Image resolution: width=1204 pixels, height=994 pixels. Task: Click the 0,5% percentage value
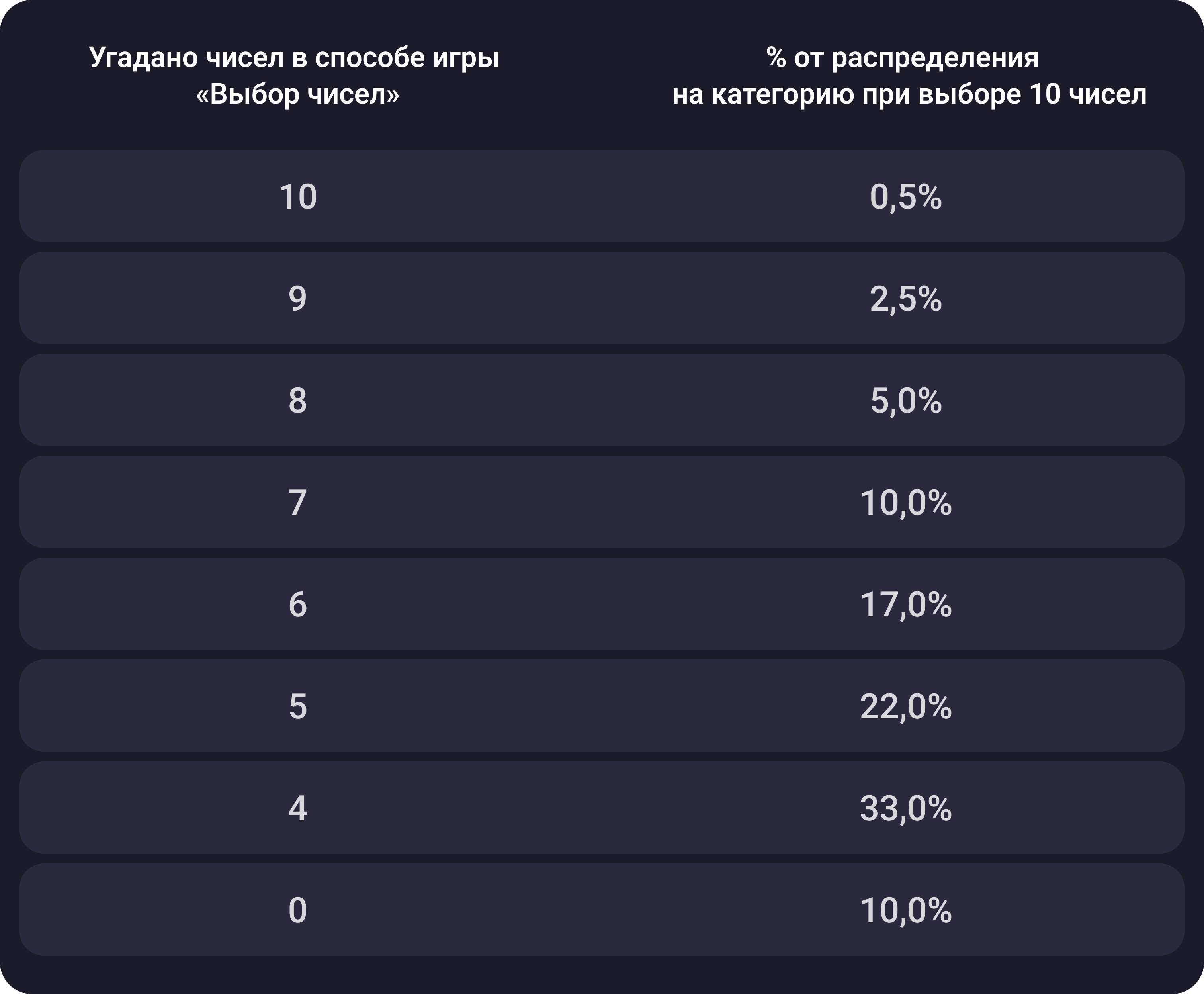point(906,197)
